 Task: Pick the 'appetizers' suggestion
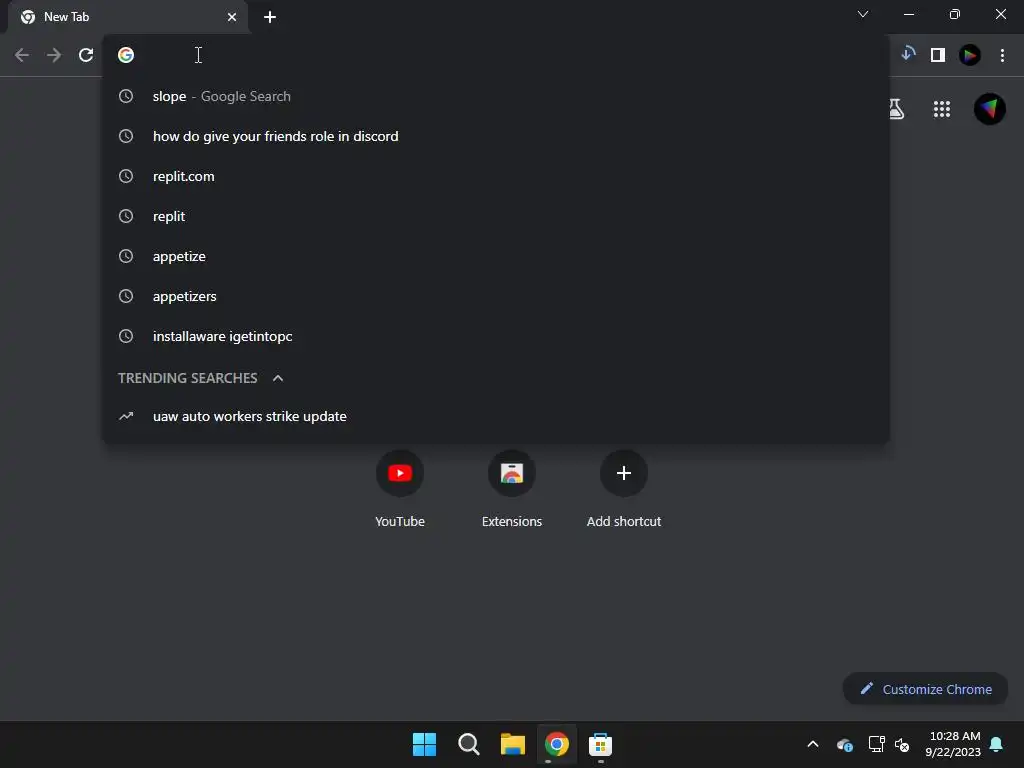click(496, 296)
